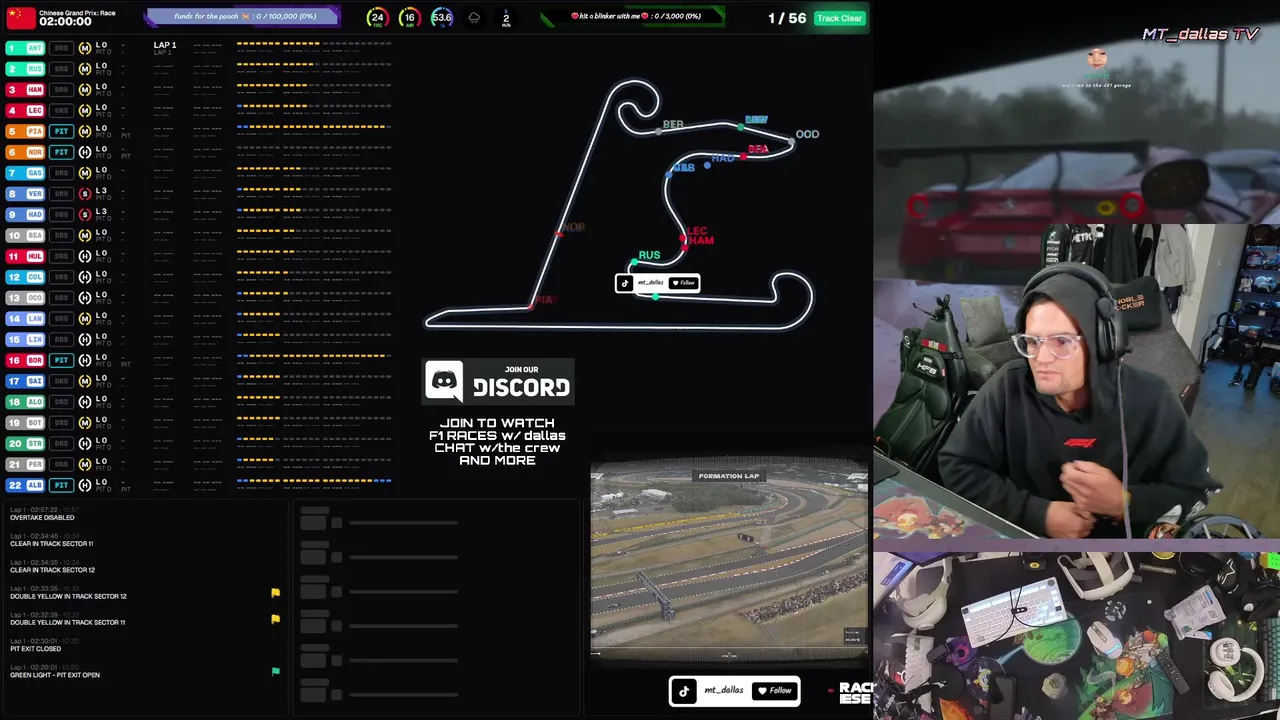1280x720 pixels.
Task: Select the position 1 ANT driver badge
Action: coord(25,48)
